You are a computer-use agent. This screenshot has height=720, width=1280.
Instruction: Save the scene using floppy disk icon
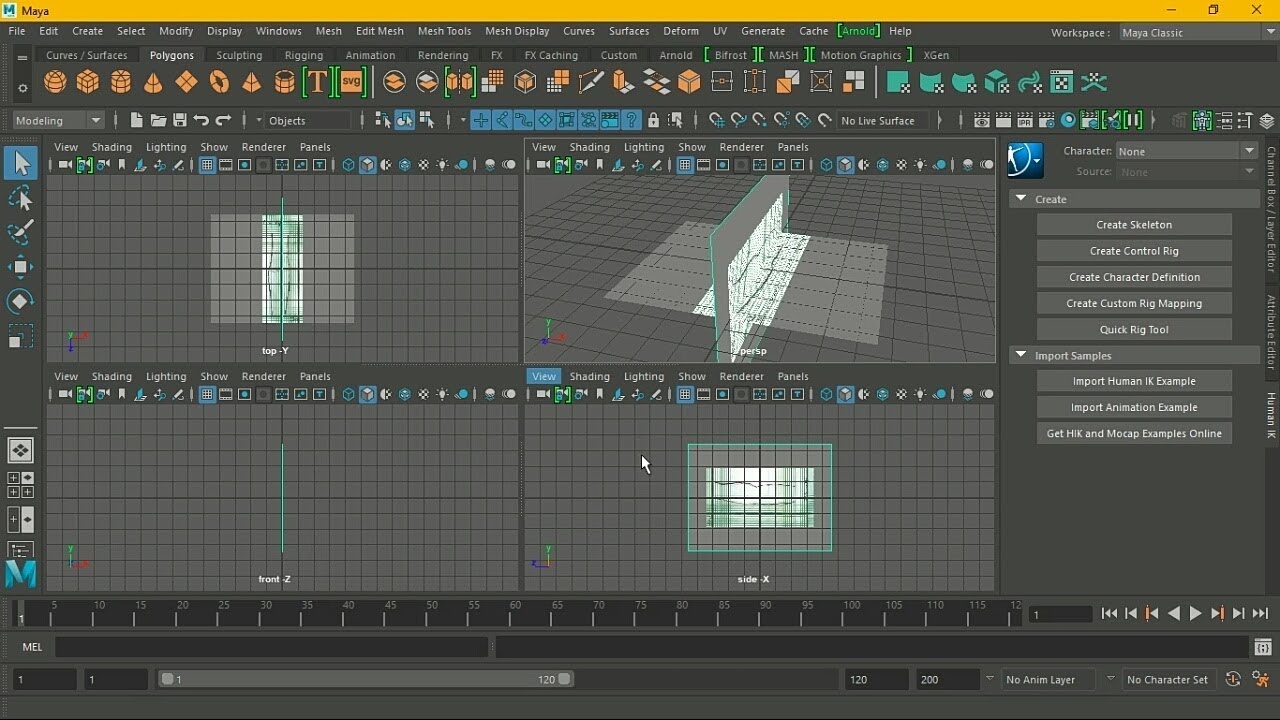(x=180, y=120)
